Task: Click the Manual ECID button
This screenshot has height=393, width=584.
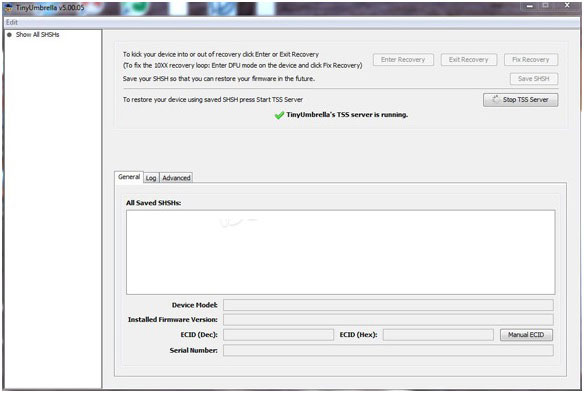Action: click(526, 335)
